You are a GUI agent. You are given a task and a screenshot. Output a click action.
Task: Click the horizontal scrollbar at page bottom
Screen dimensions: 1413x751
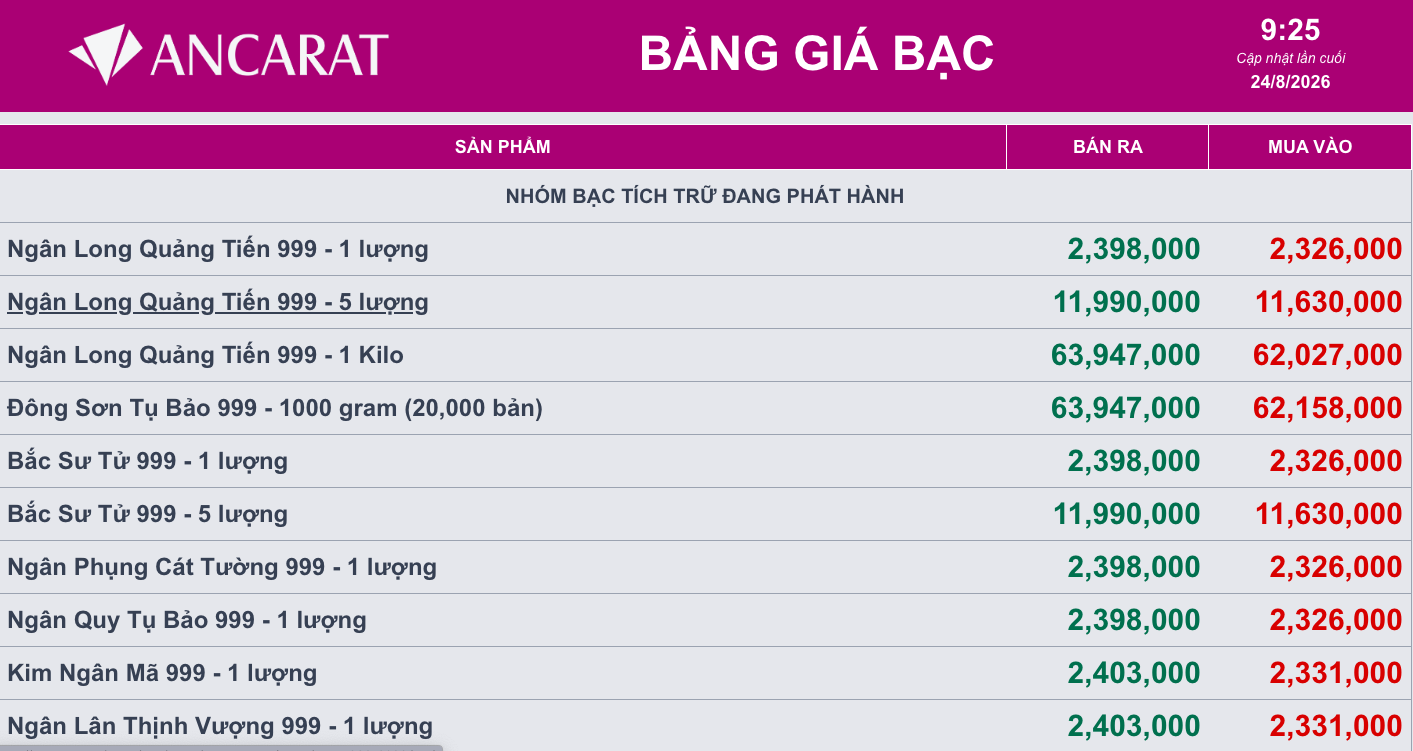coord(222,747)
